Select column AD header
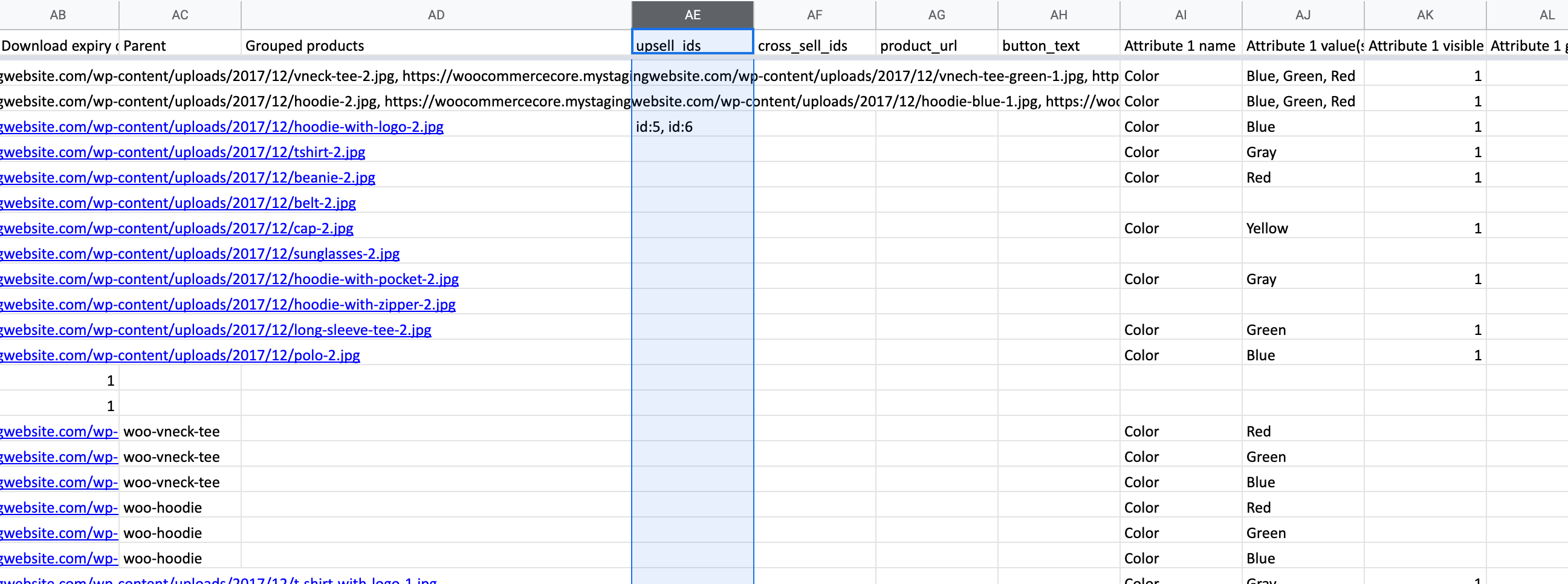The width and height of the screenshot is (1568, 584). point(436,15)
